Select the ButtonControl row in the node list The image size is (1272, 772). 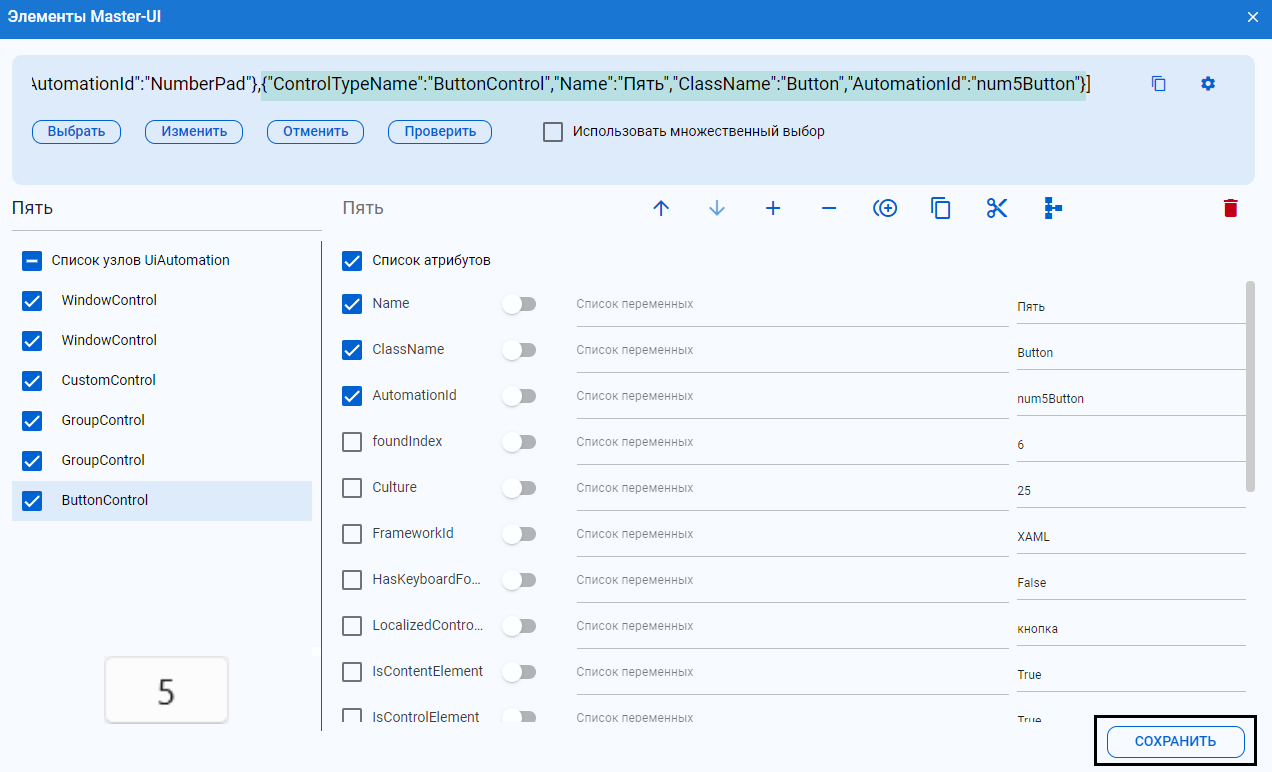click(x=162, y=501)
